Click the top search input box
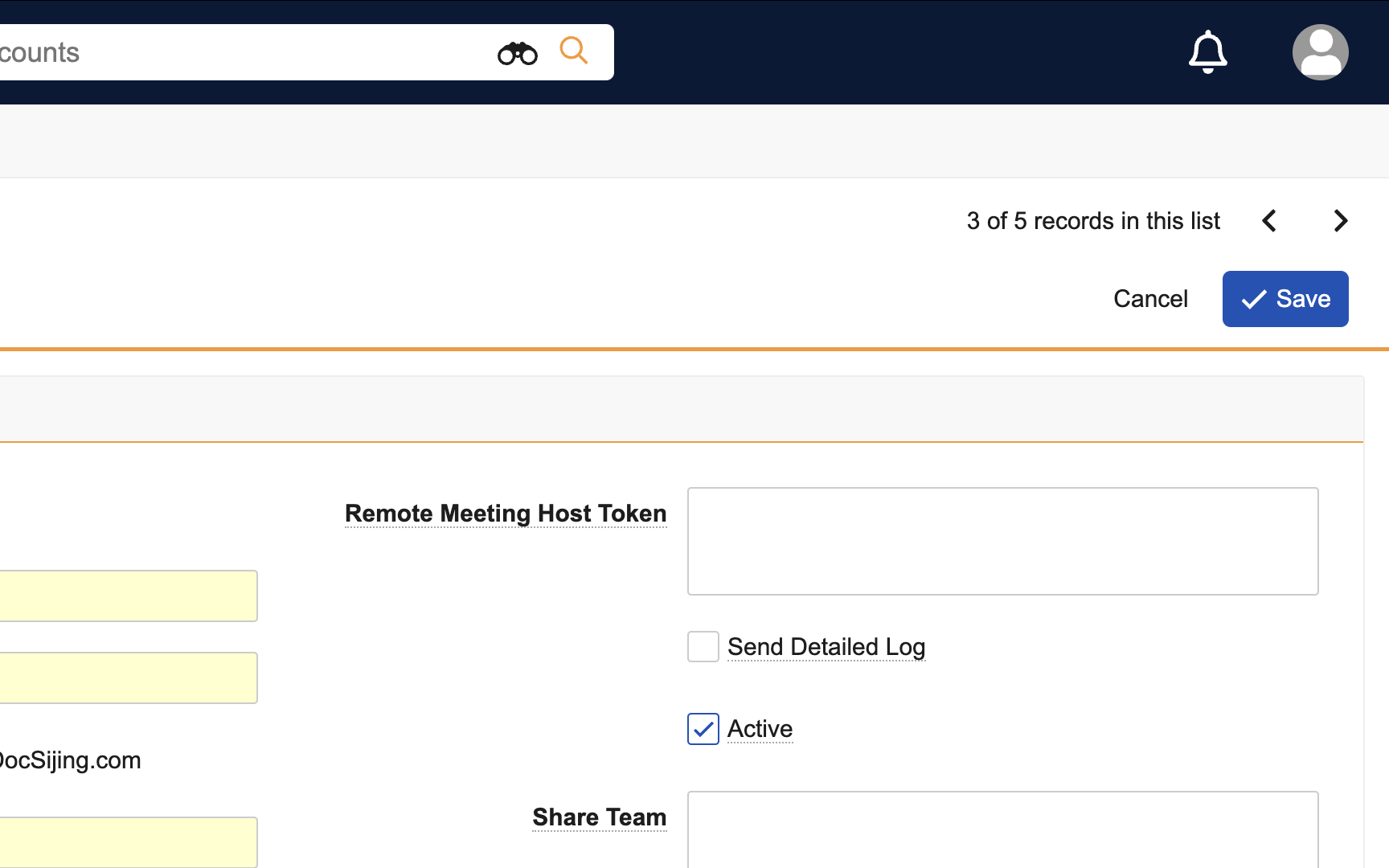Viewport: 1389px width, 868px height. (x=241, y=52)
